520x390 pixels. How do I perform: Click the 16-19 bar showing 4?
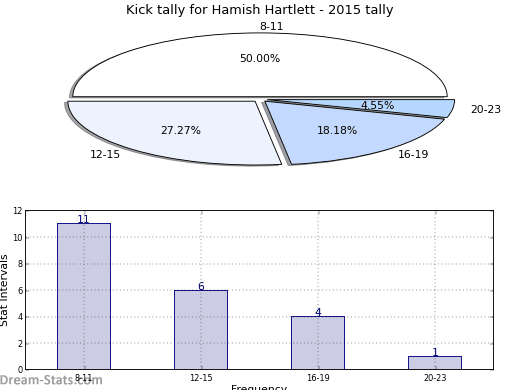[x=318, y=343]
